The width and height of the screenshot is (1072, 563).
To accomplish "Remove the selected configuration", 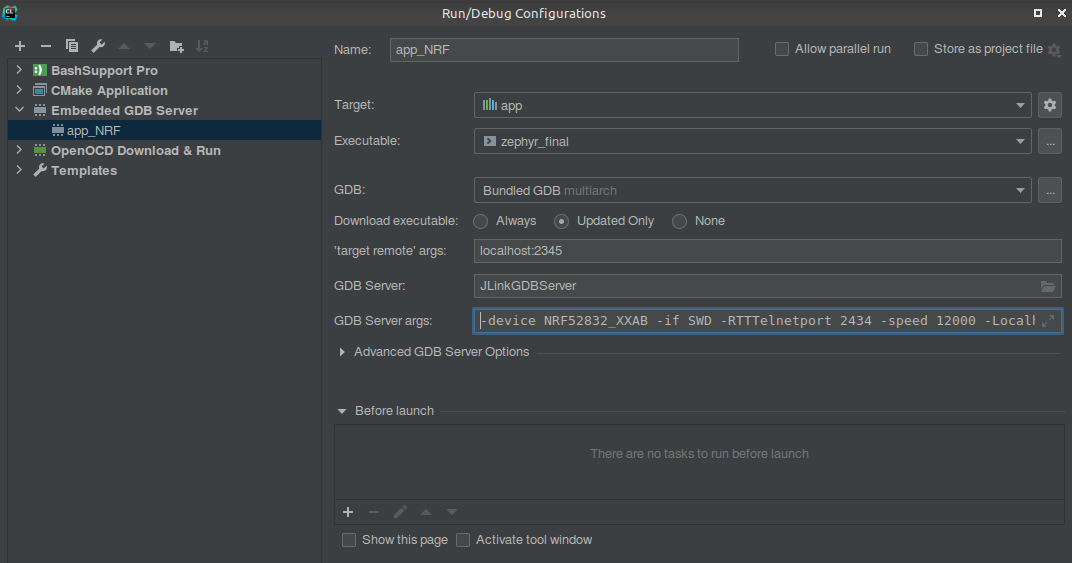I will click(x=46, y=46).
